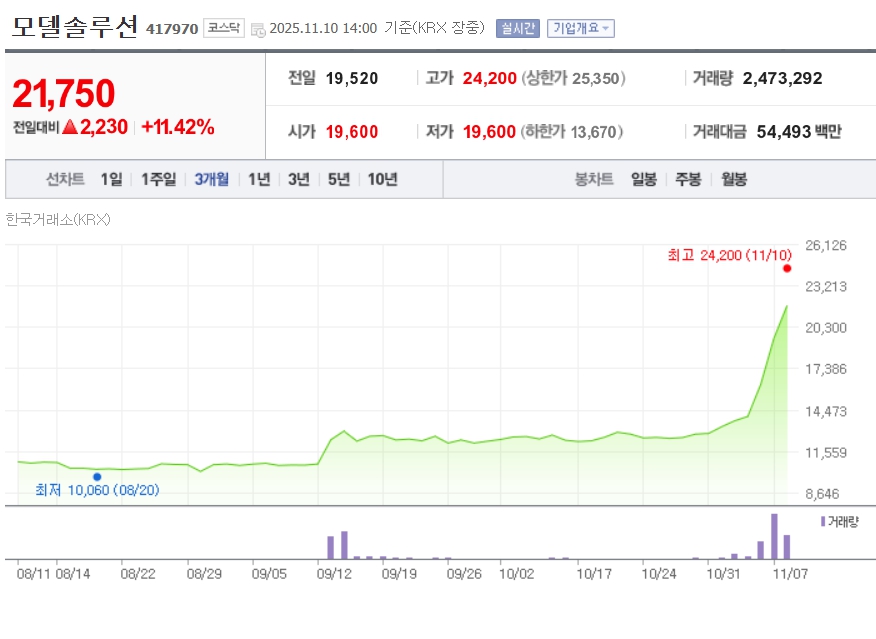Click the red 최고 24,200 peak dot

point(787,268)
